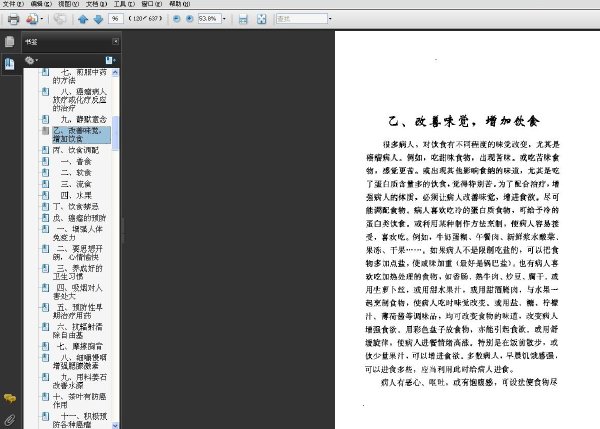Click the fit full page icon

pyautogui.click(x=261, y=19)
